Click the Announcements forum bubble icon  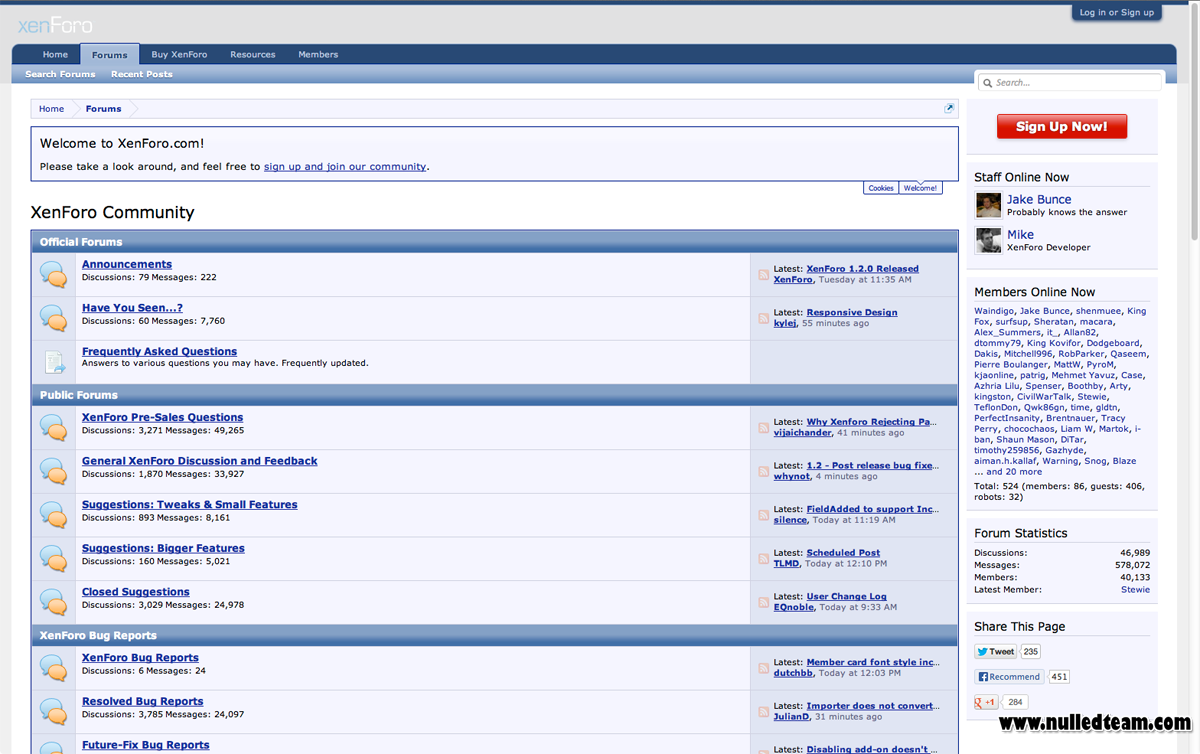[x=53, y=274]
